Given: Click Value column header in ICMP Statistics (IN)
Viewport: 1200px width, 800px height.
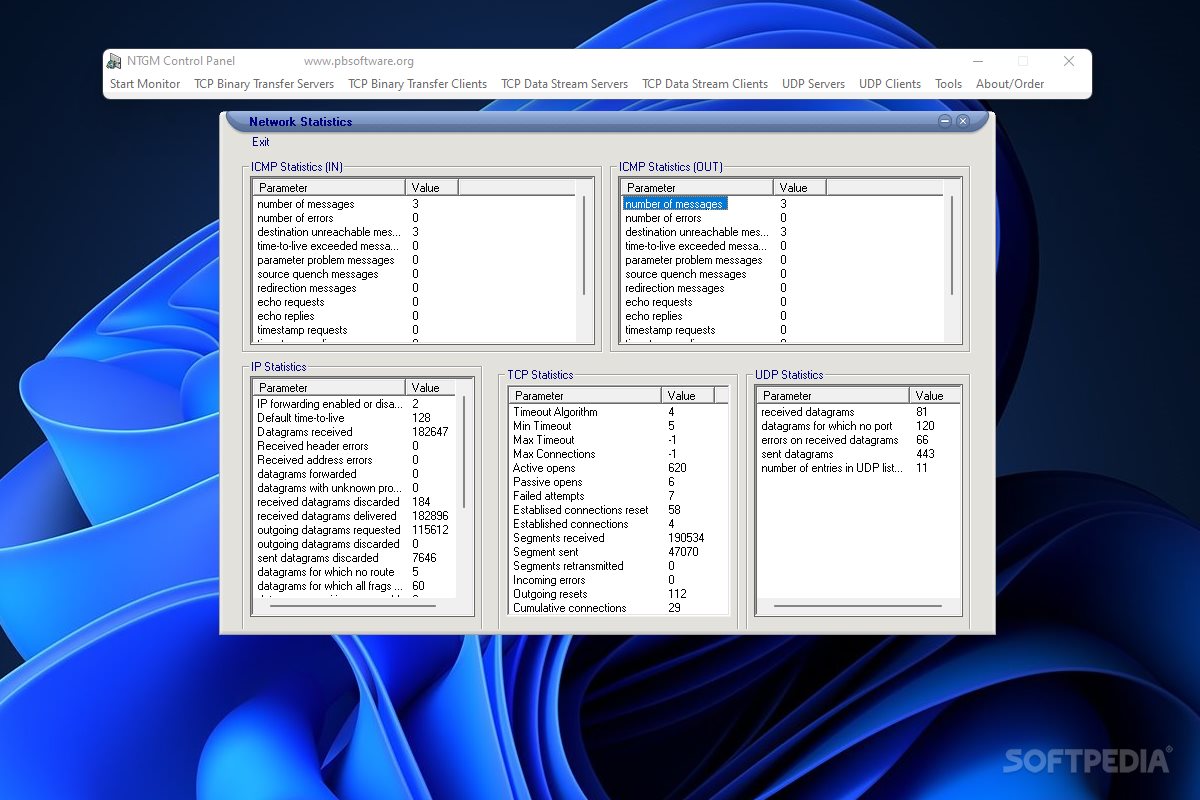Looking at the screenshot, I should (432, 187).
